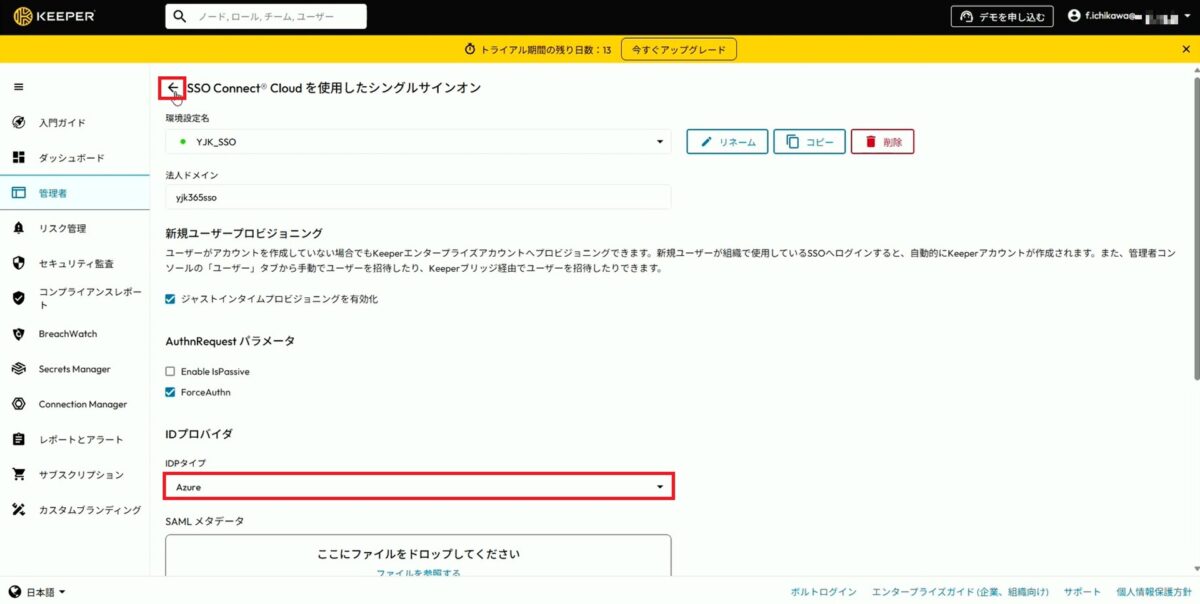Open BreachWatch from the sidebar
Viewport: 1200px width, 604px height.
point(17,333)
